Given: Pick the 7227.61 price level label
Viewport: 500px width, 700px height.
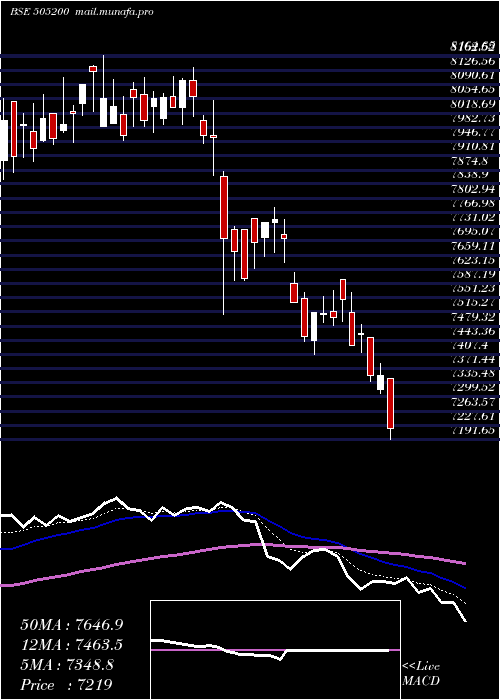Looking at the screenshot, I should click(x=472, y=417).
